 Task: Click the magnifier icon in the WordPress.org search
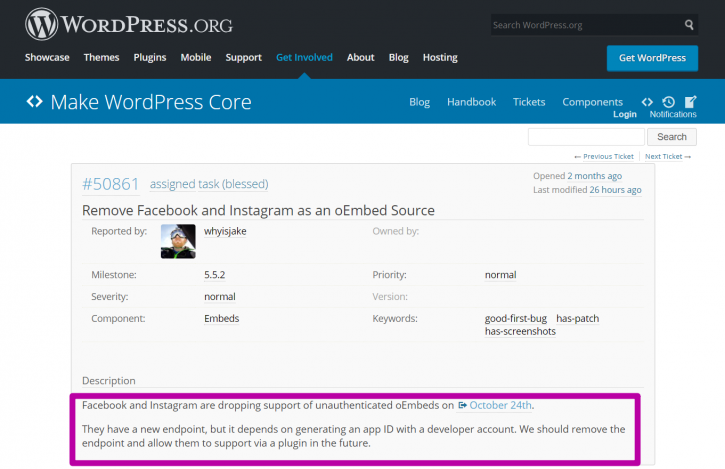tap(689, 25)
